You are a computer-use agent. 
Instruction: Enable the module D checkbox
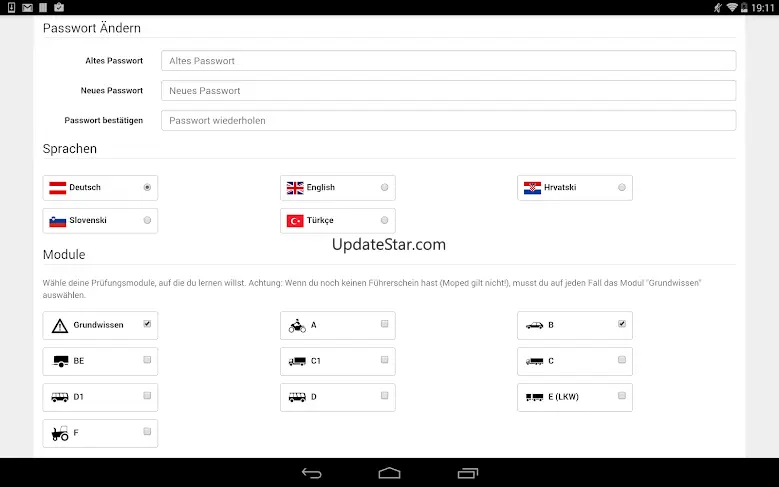385,396
